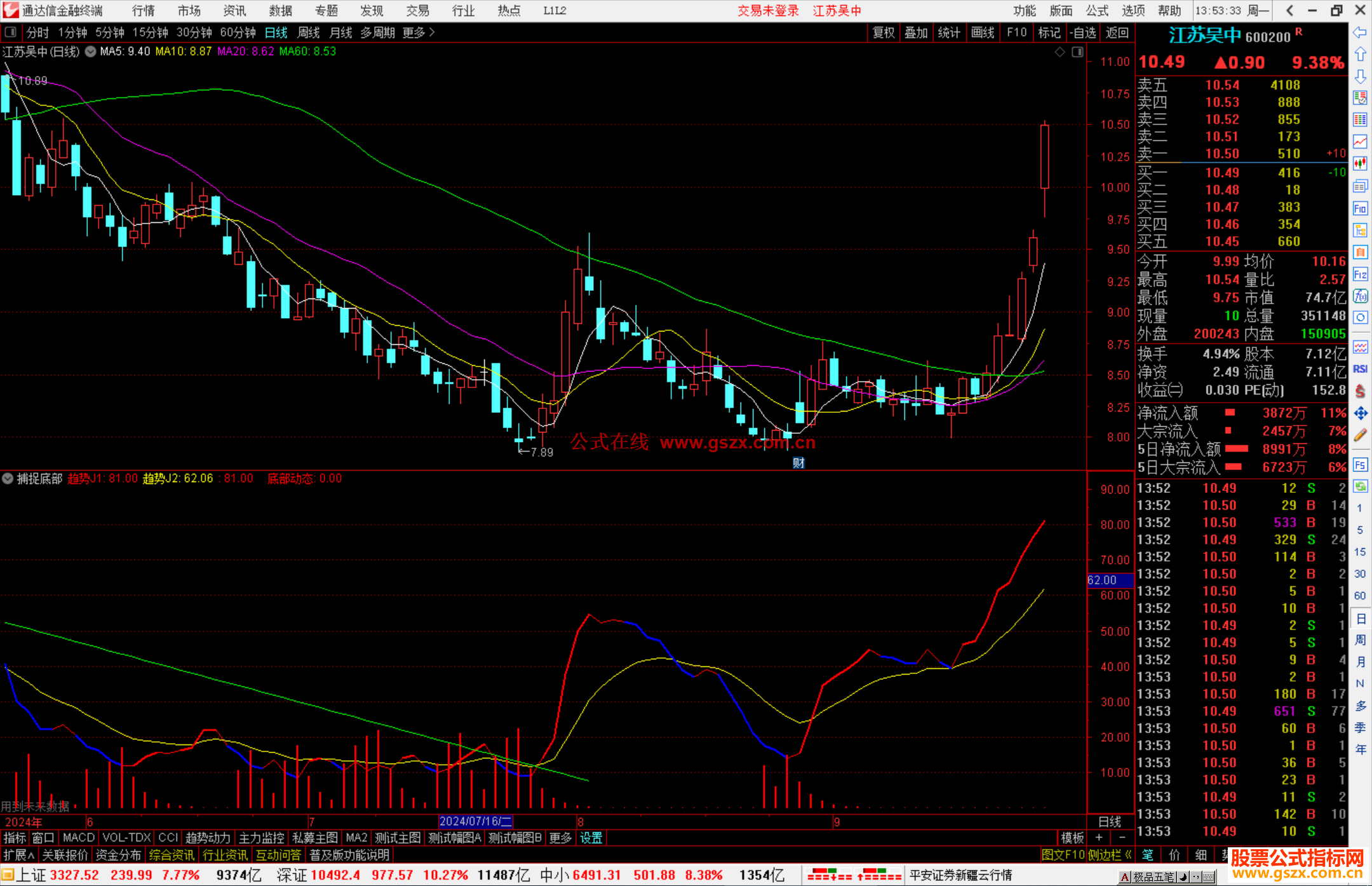Toggle input method A mode button
This screenshot has height=886, width=1372.
point(1124,877)
